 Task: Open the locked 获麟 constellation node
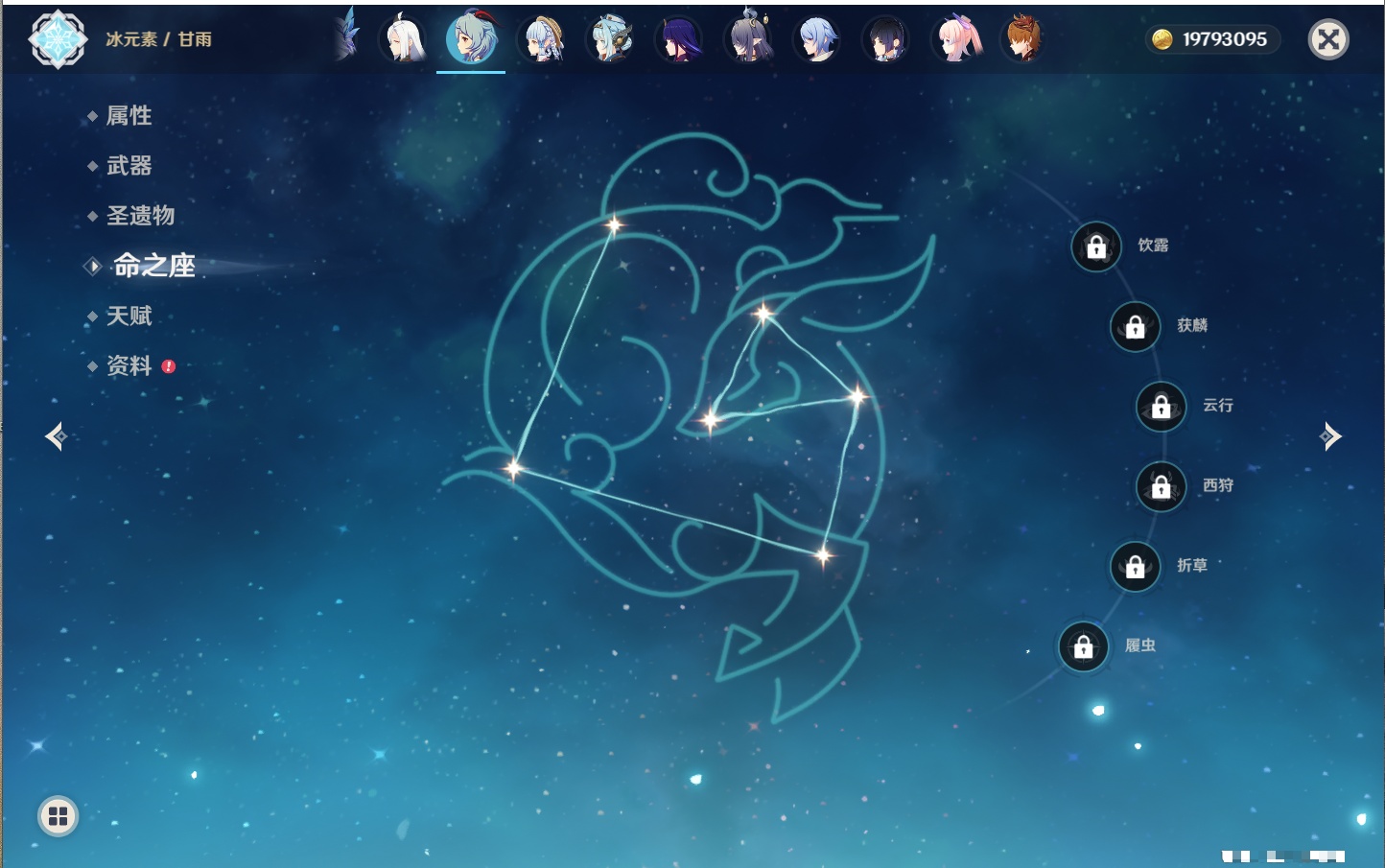tap(1135, 327)
